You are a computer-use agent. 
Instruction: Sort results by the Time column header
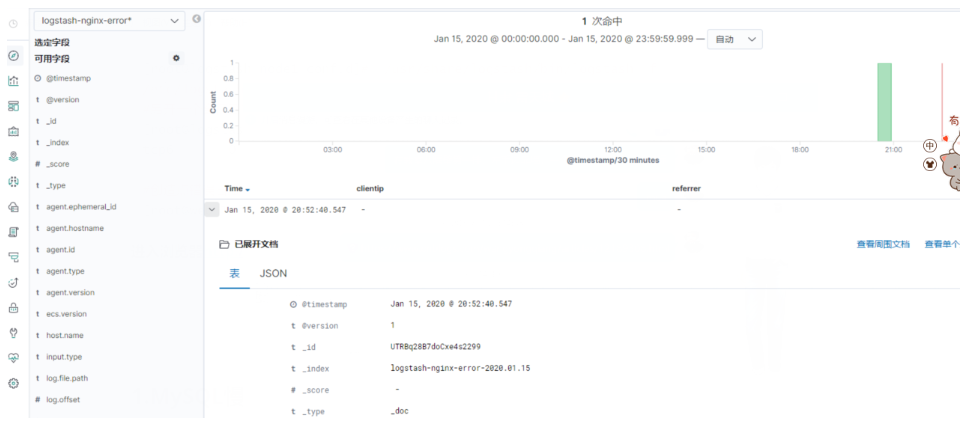[x=237, y=188]
